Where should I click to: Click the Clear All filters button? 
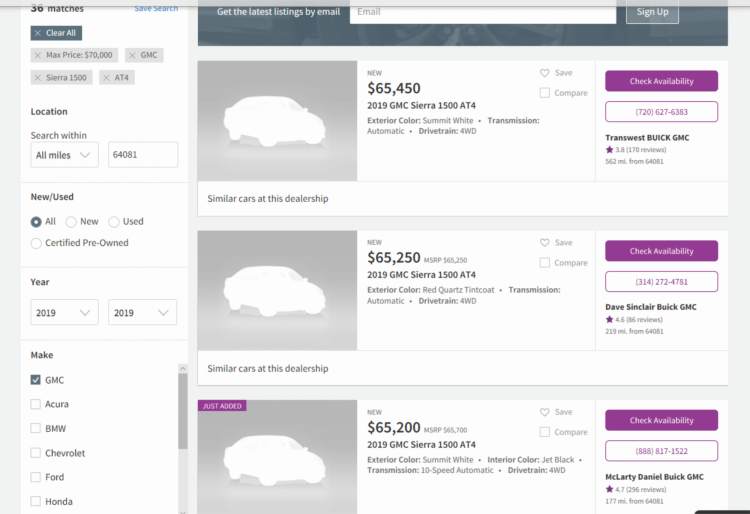tap(56, 33)
